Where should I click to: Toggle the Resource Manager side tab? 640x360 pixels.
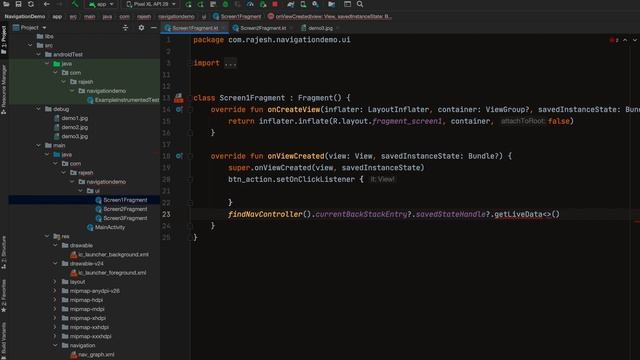[x=4, y=89]
